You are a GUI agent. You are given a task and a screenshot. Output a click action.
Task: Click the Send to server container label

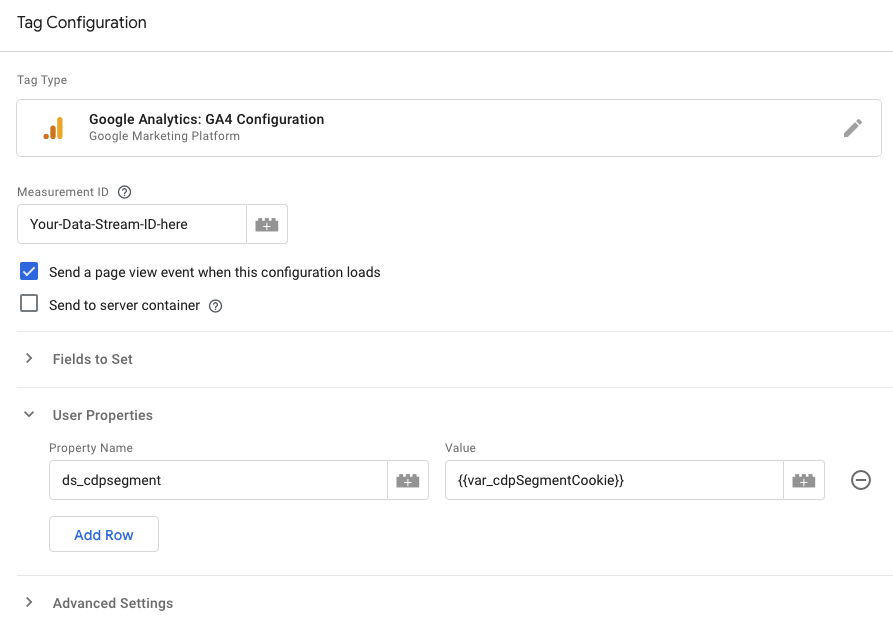[124, 305]
